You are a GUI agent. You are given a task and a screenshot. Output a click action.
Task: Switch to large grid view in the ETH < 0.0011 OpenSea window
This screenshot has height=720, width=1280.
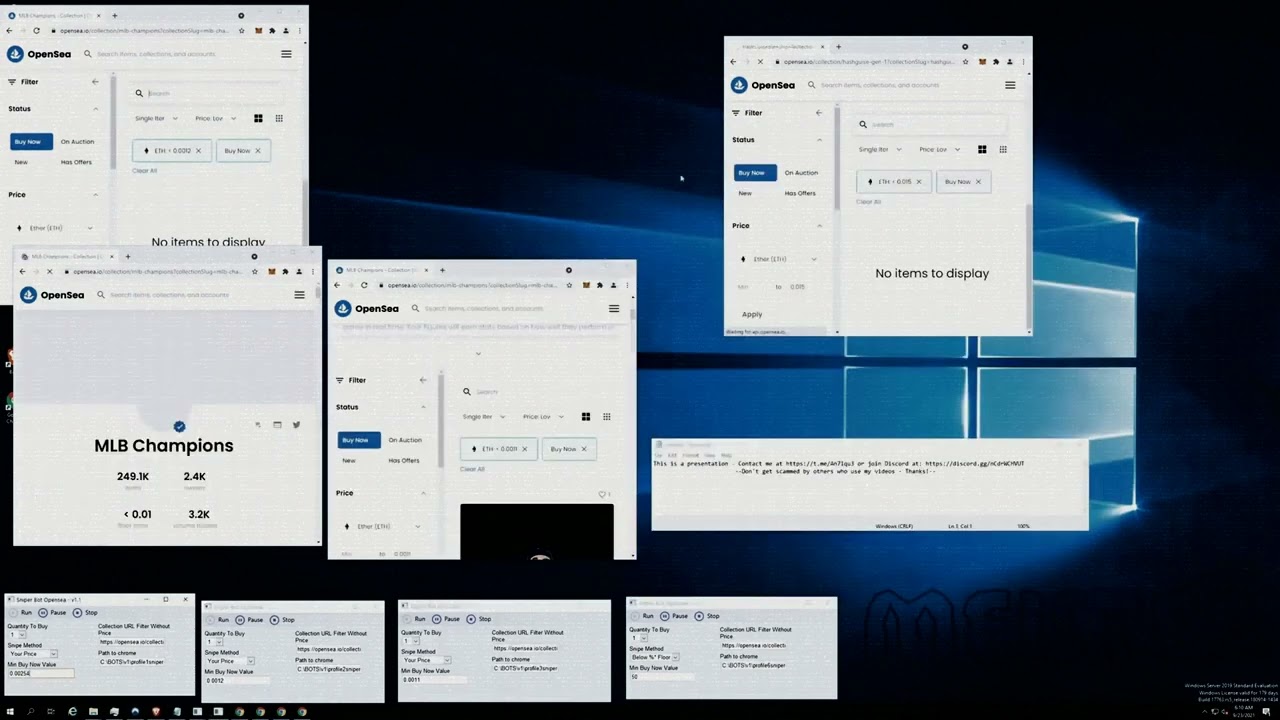pyautogui.click(x=586, y=416)
